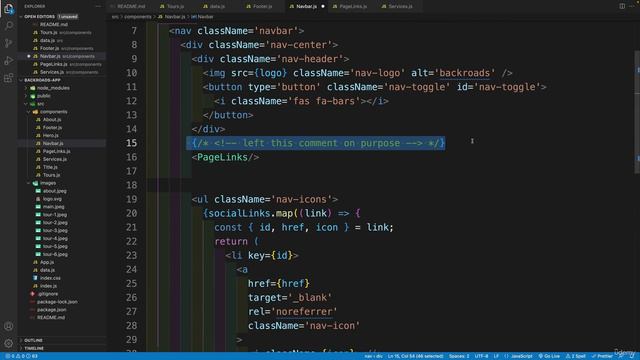Viewport: 640px width, 360px height.
Task: Open main.jpeg in the images folder
Action: [53, 207]
